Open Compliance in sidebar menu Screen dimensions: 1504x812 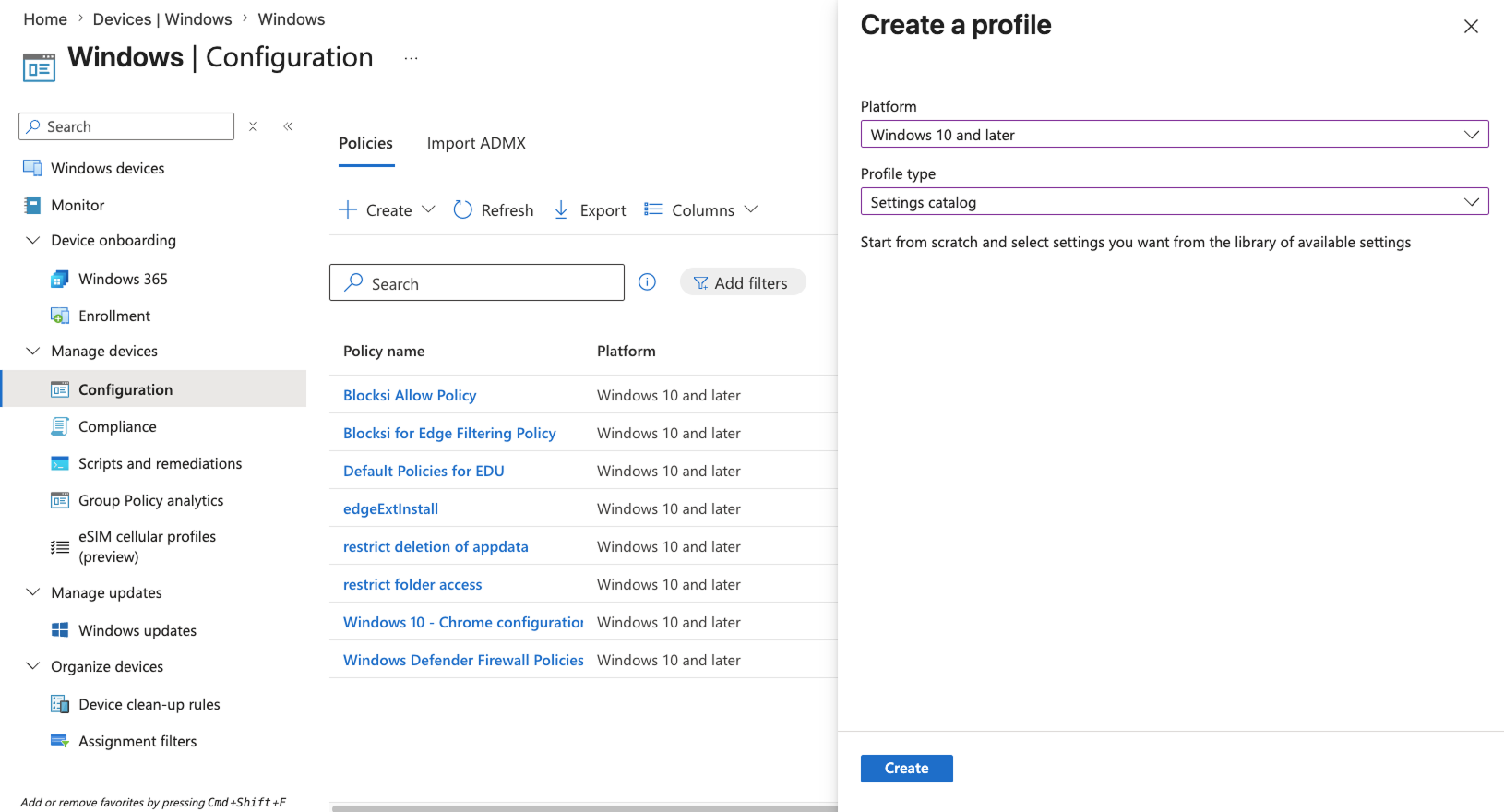pos(117,426)
